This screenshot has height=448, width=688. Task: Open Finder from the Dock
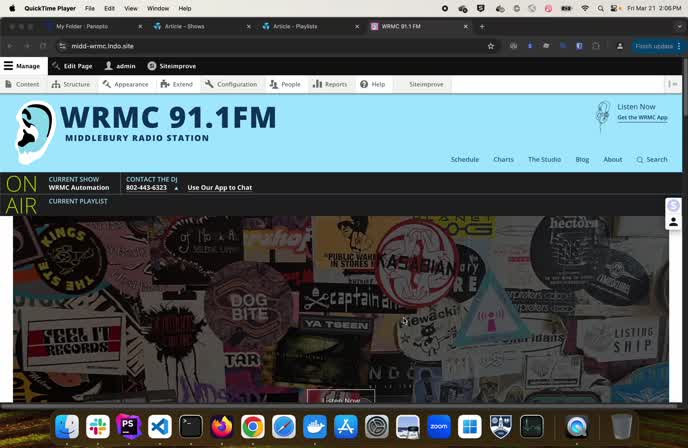[67, 426]
